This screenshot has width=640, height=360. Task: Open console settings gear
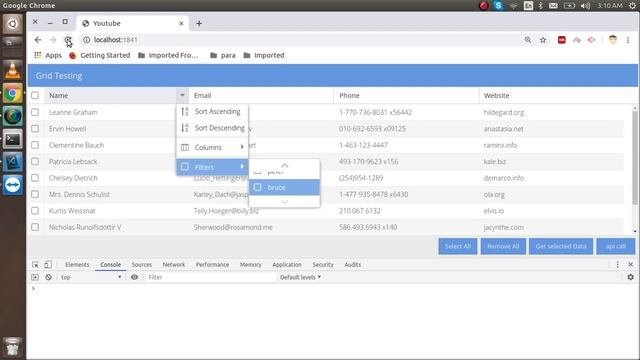[630, 277]
